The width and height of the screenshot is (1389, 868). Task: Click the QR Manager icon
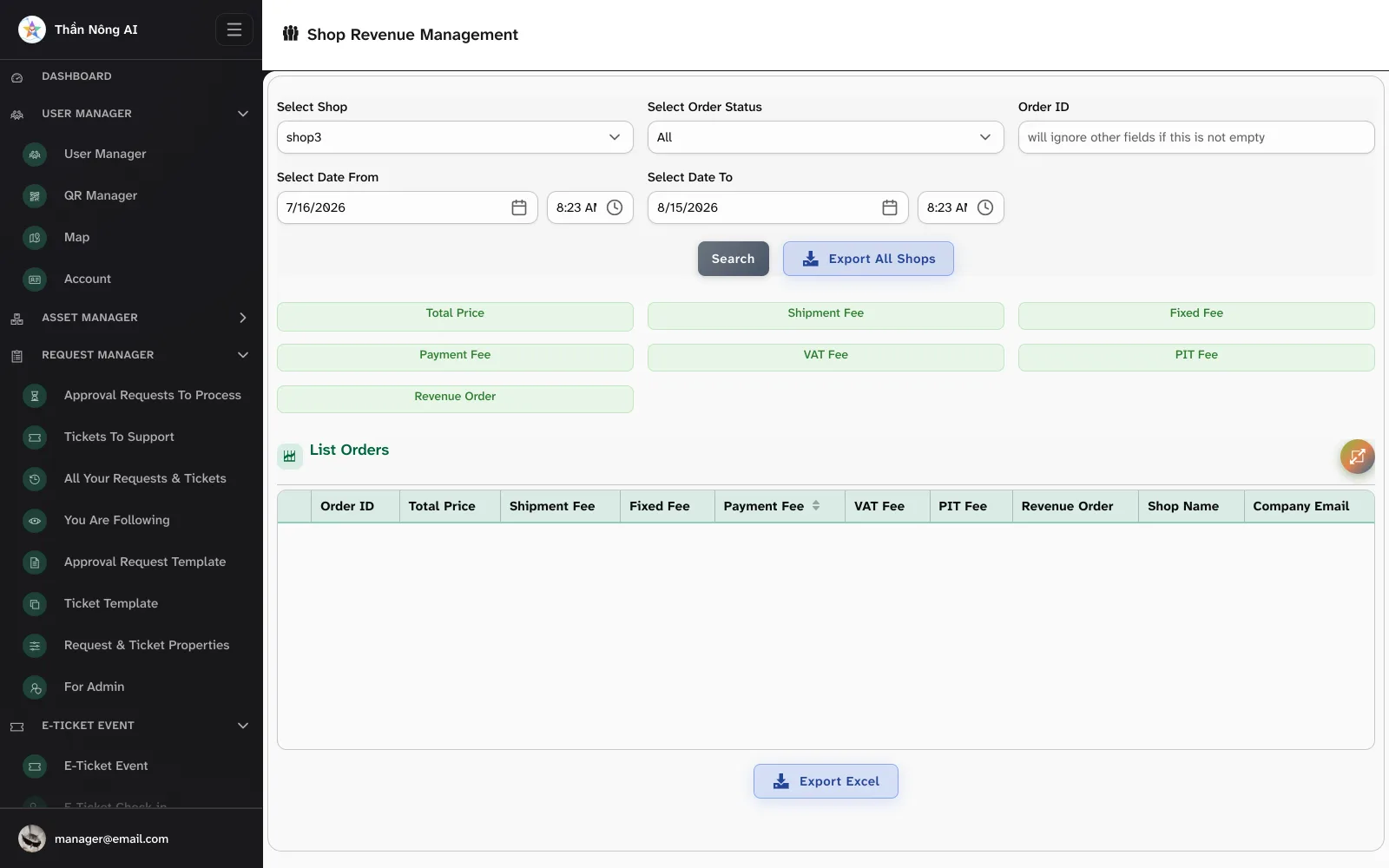coord(35,196)
